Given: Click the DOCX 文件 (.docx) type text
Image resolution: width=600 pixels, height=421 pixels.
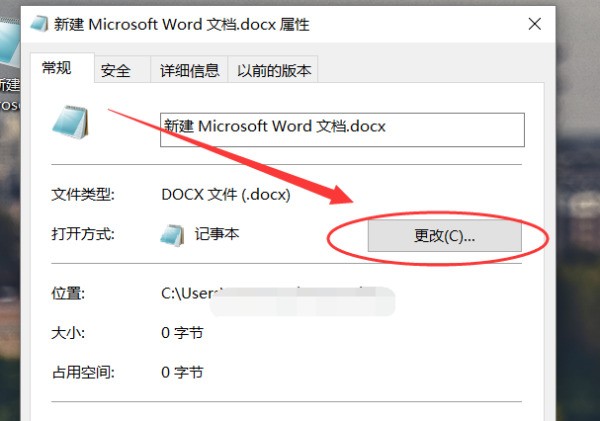Looking at the screenshot, I should pos(225,195).
